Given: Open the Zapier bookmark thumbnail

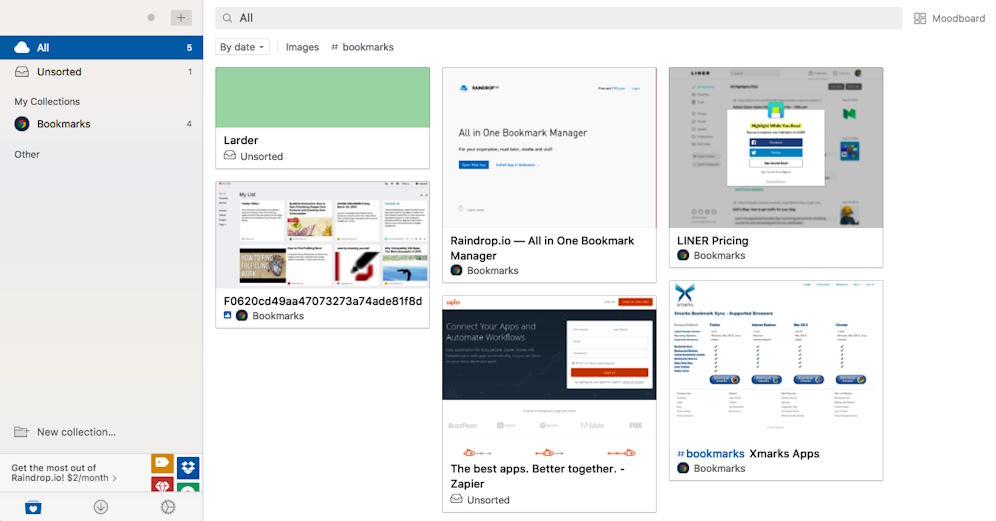Looking at the screenshot, I should click(549, 376).
